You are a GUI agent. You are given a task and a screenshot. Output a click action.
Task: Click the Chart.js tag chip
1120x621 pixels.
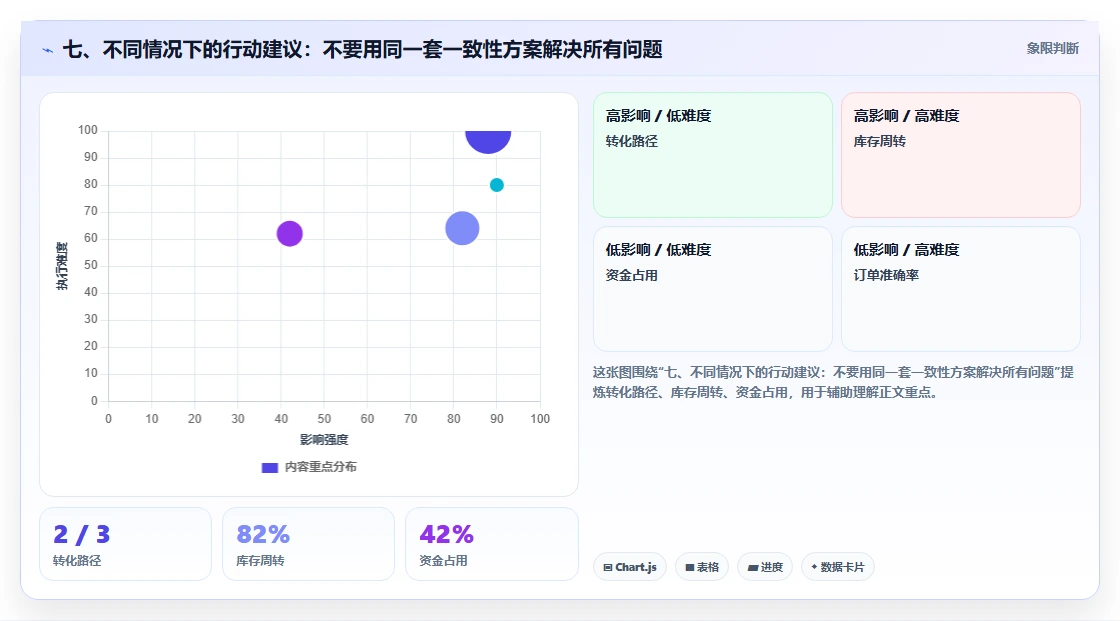point(630,567)
